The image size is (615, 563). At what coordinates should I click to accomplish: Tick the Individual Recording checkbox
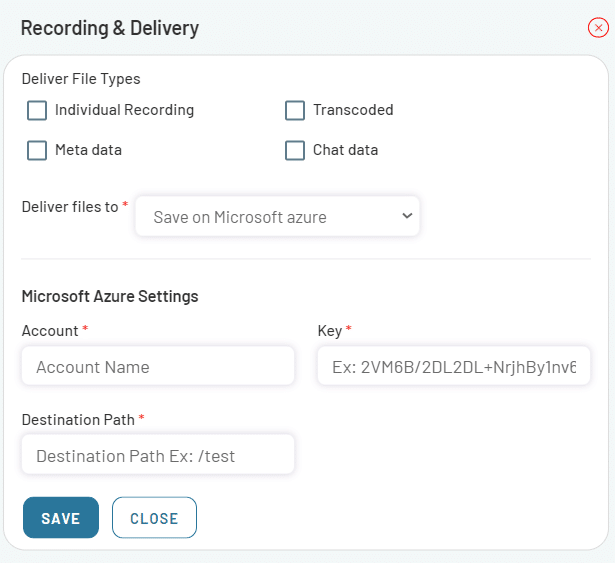37,110
